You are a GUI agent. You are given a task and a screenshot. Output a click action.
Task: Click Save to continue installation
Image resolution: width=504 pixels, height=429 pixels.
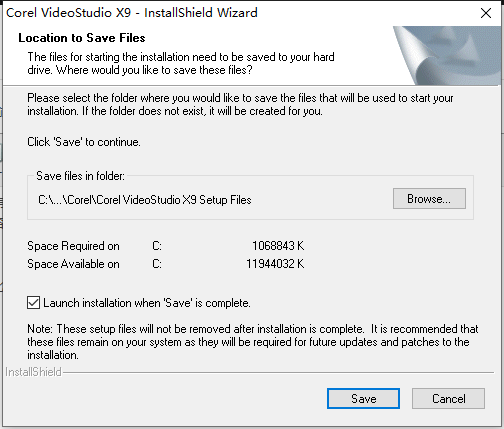pos(363,398)
